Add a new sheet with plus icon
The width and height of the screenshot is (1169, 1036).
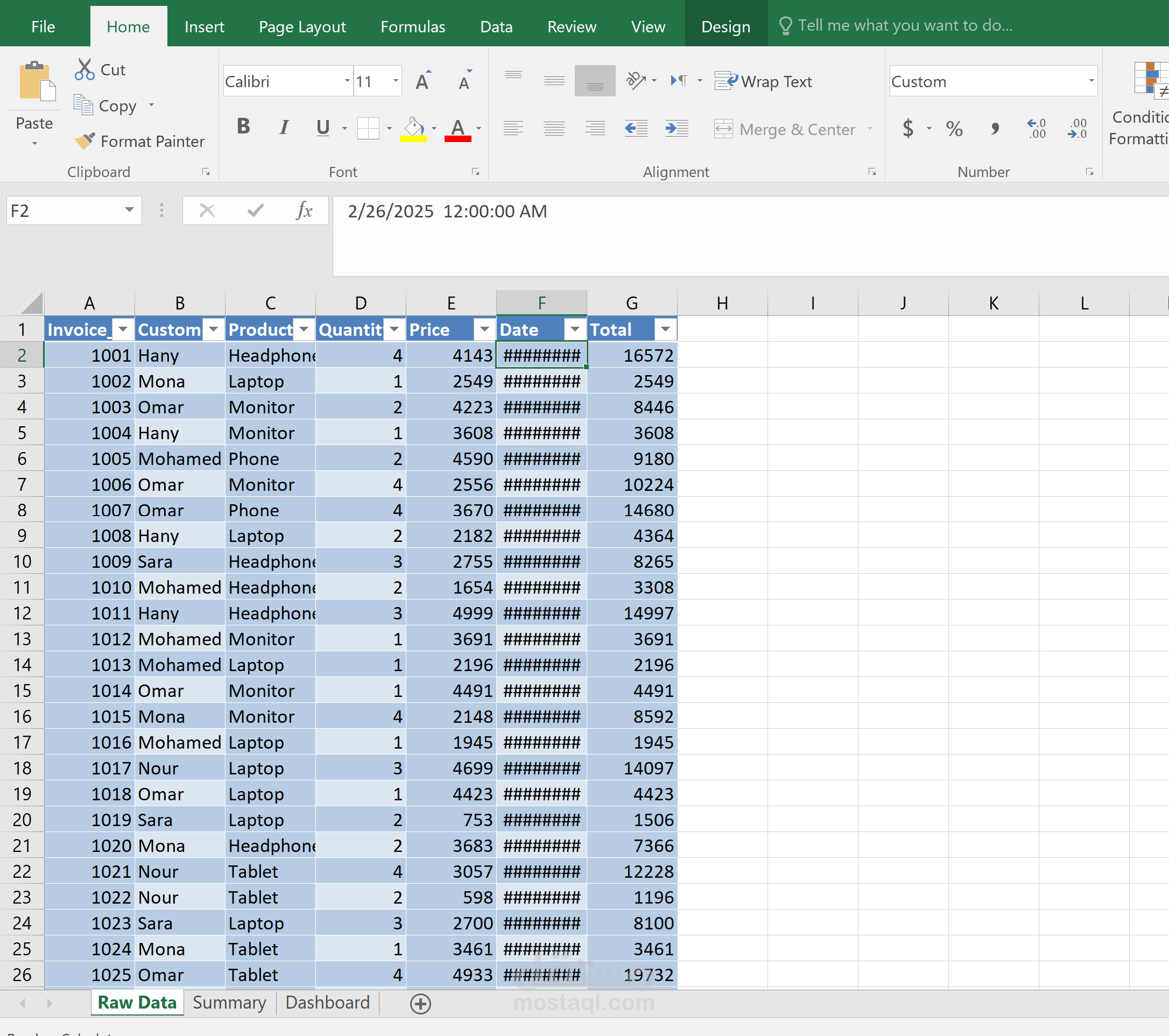(420, 1003)
